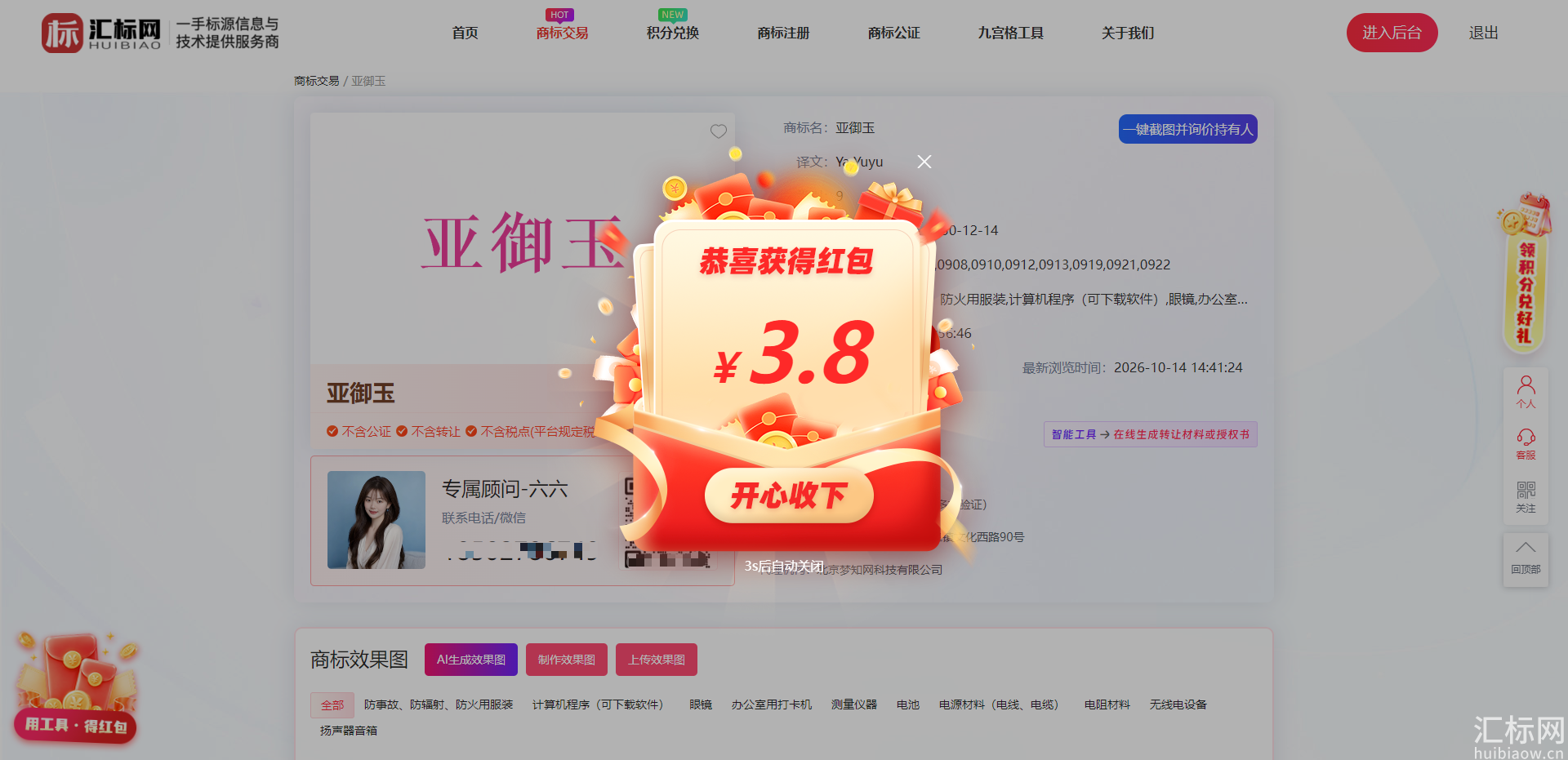This screenshot has height=760, width=1568.
Task: Click the AI生成效果图 button
Action: click(471, 660)
